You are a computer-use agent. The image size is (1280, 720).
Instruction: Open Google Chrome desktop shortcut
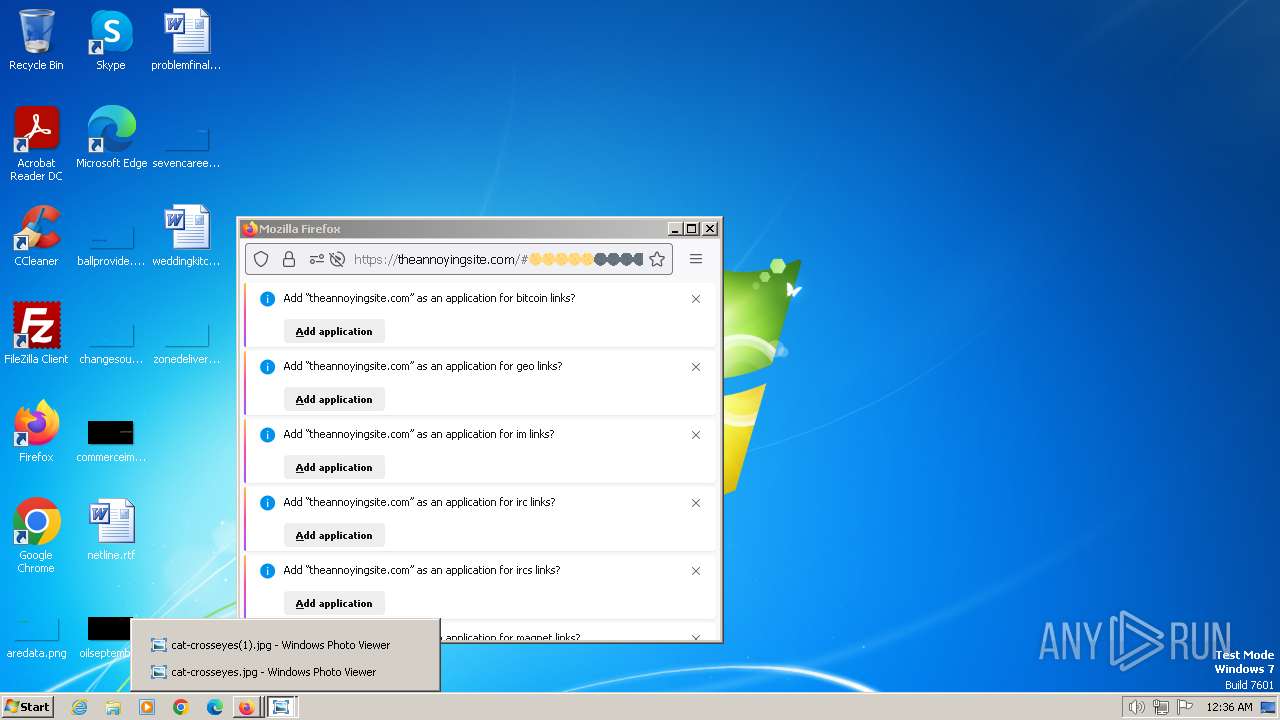point(36,536)
